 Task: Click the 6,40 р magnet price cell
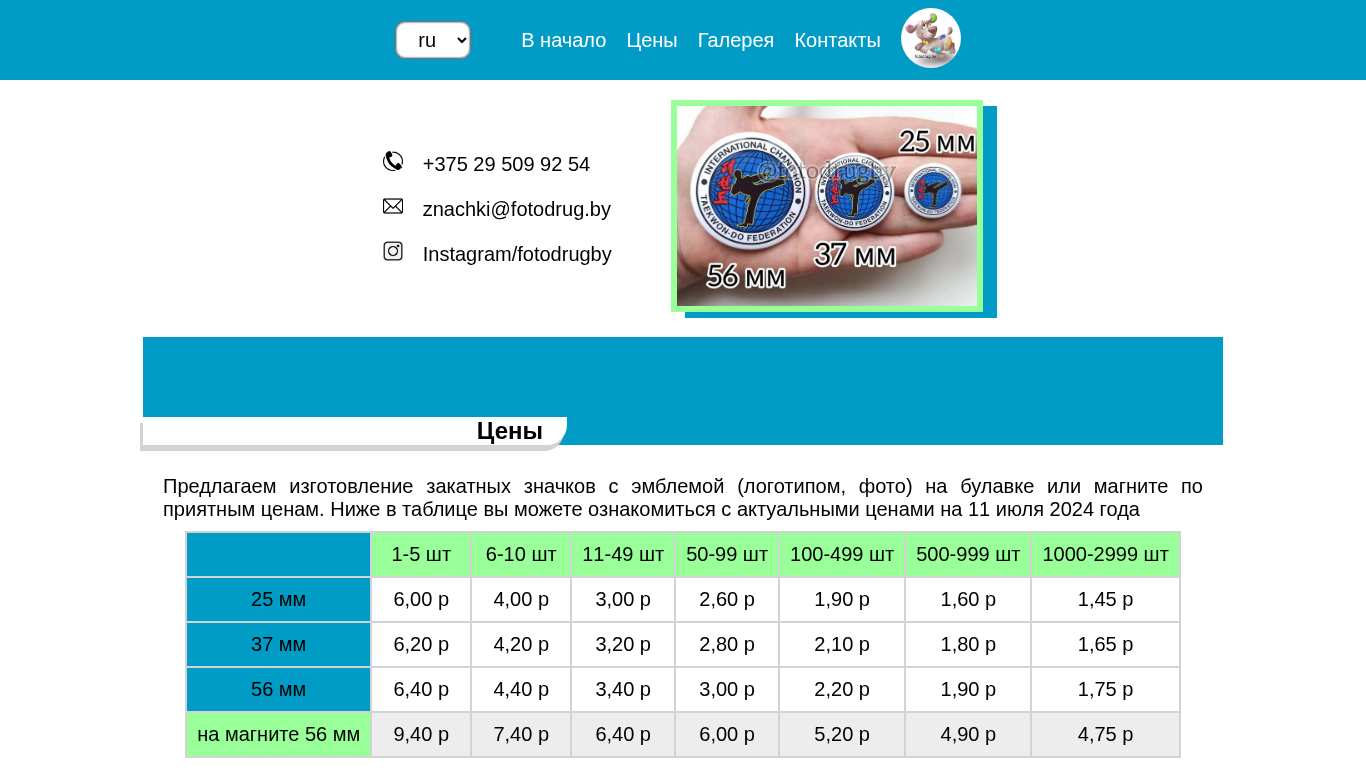click(x=623, y=735)
